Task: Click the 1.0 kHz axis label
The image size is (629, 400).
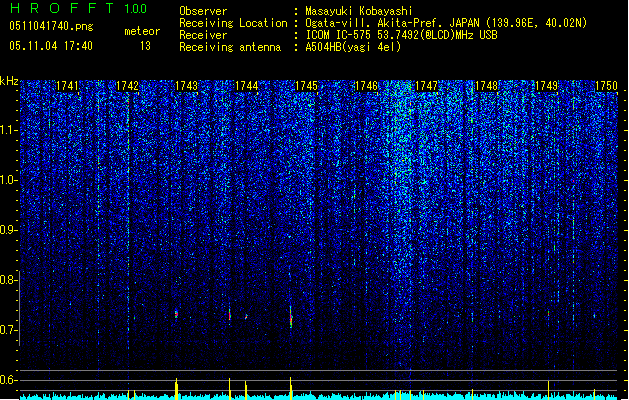Action: 9,180
